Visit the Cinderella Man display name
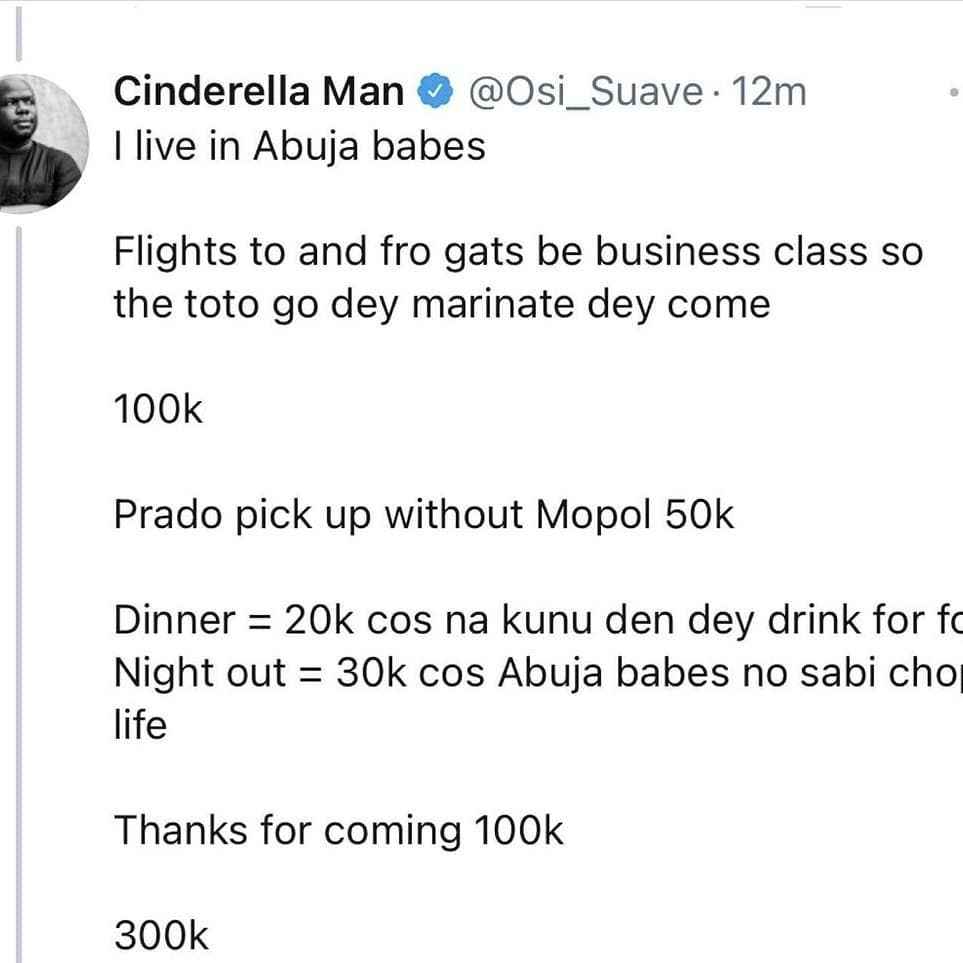963x963 pixels. pyautogui.click(x=259, y=91)
